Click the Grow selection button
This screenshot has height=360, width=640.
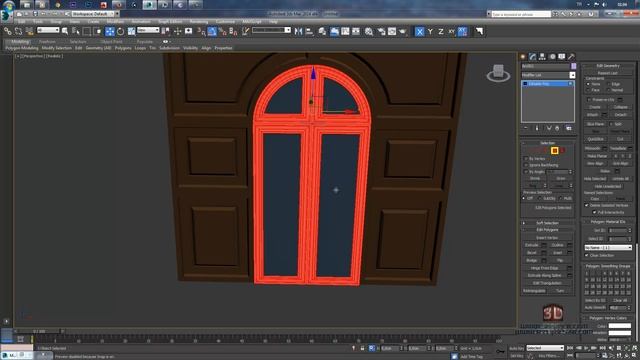tap(561, 179)
